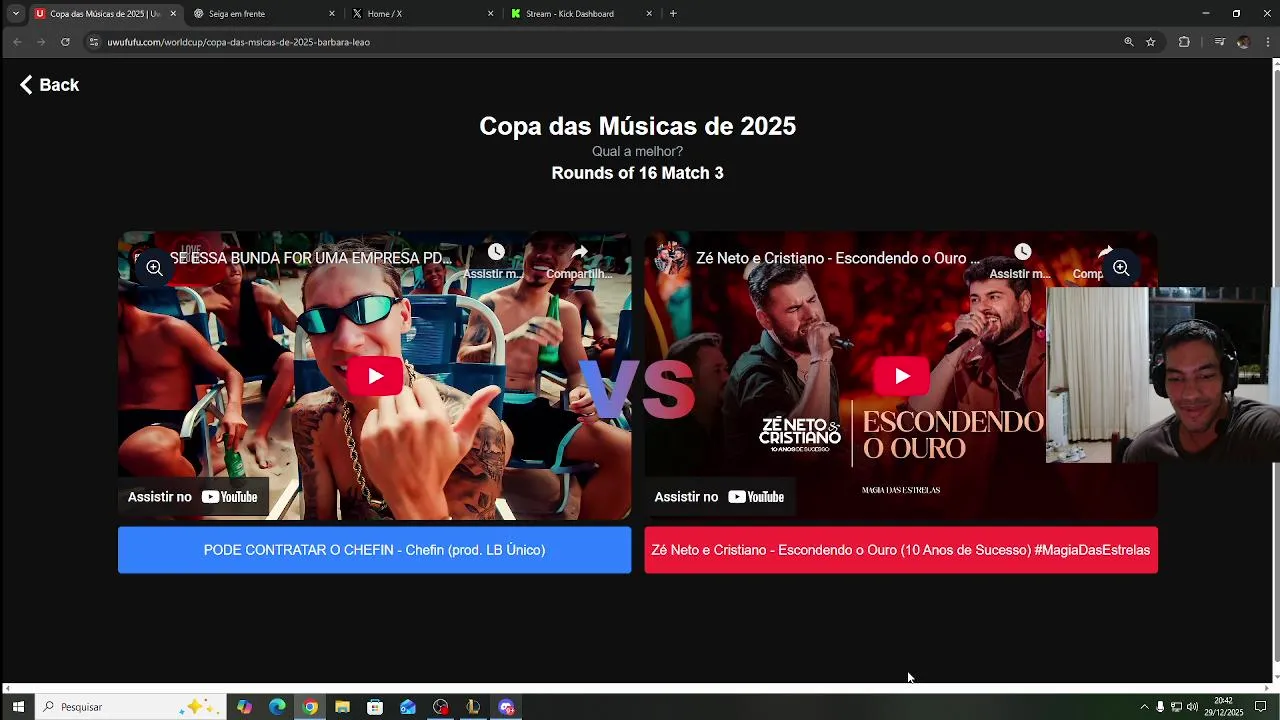Close the Copa das Músicas tab
Image resolution: width=1280 pixels, height=720 pixels.
click(173, 14)
